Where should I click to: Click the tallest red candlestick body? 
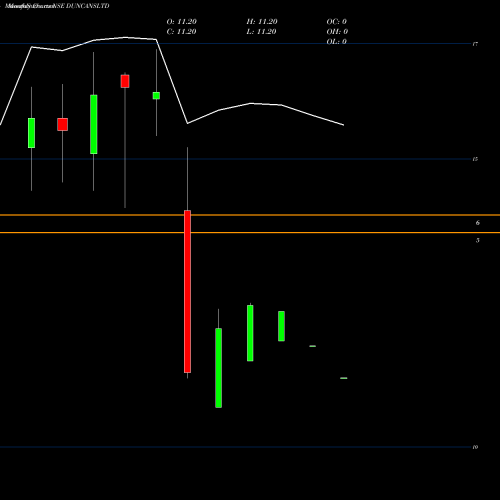[187, 292]
